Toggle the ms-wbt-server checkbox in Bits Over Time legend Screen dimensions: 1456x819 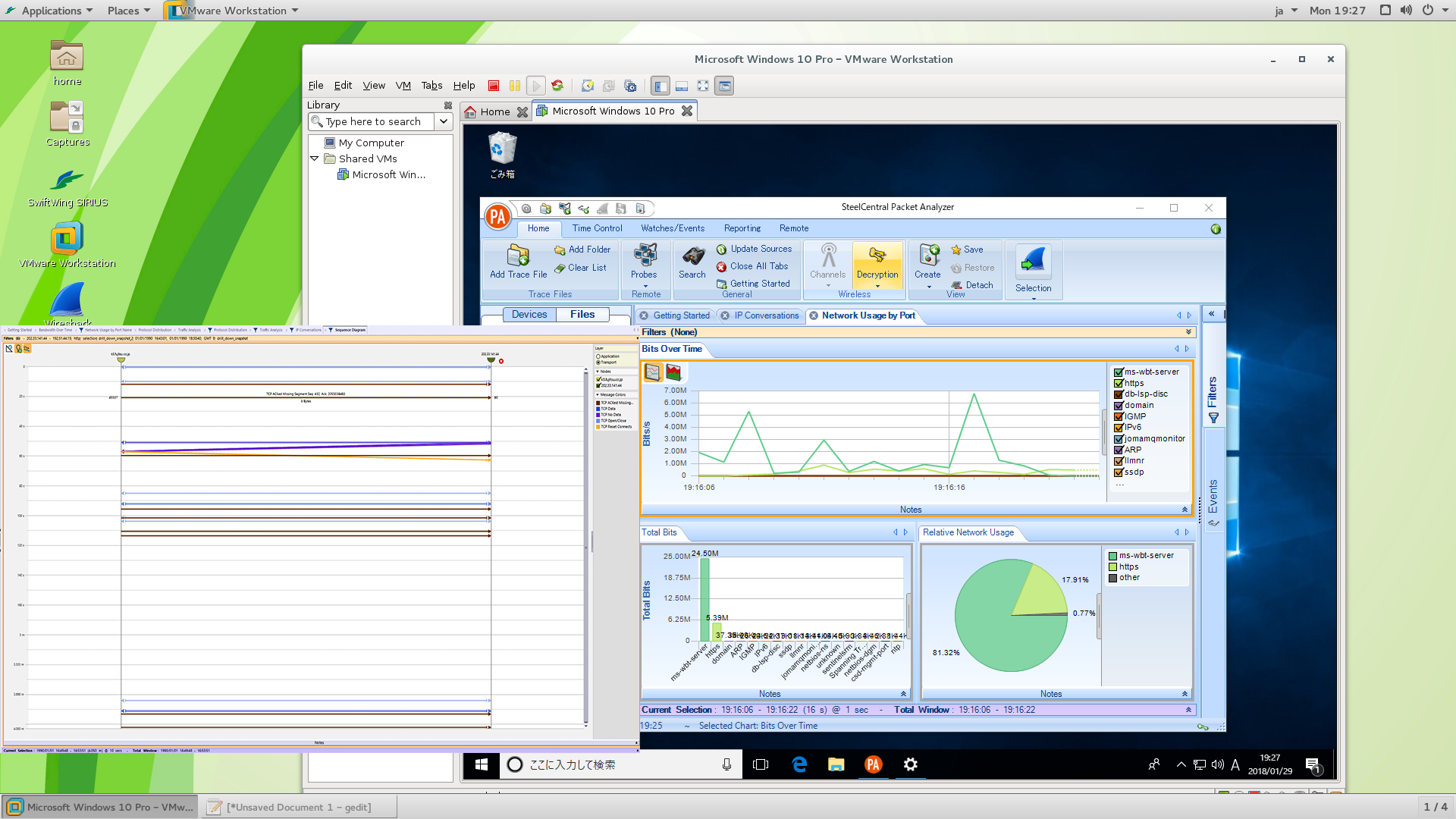[1119, 372]
